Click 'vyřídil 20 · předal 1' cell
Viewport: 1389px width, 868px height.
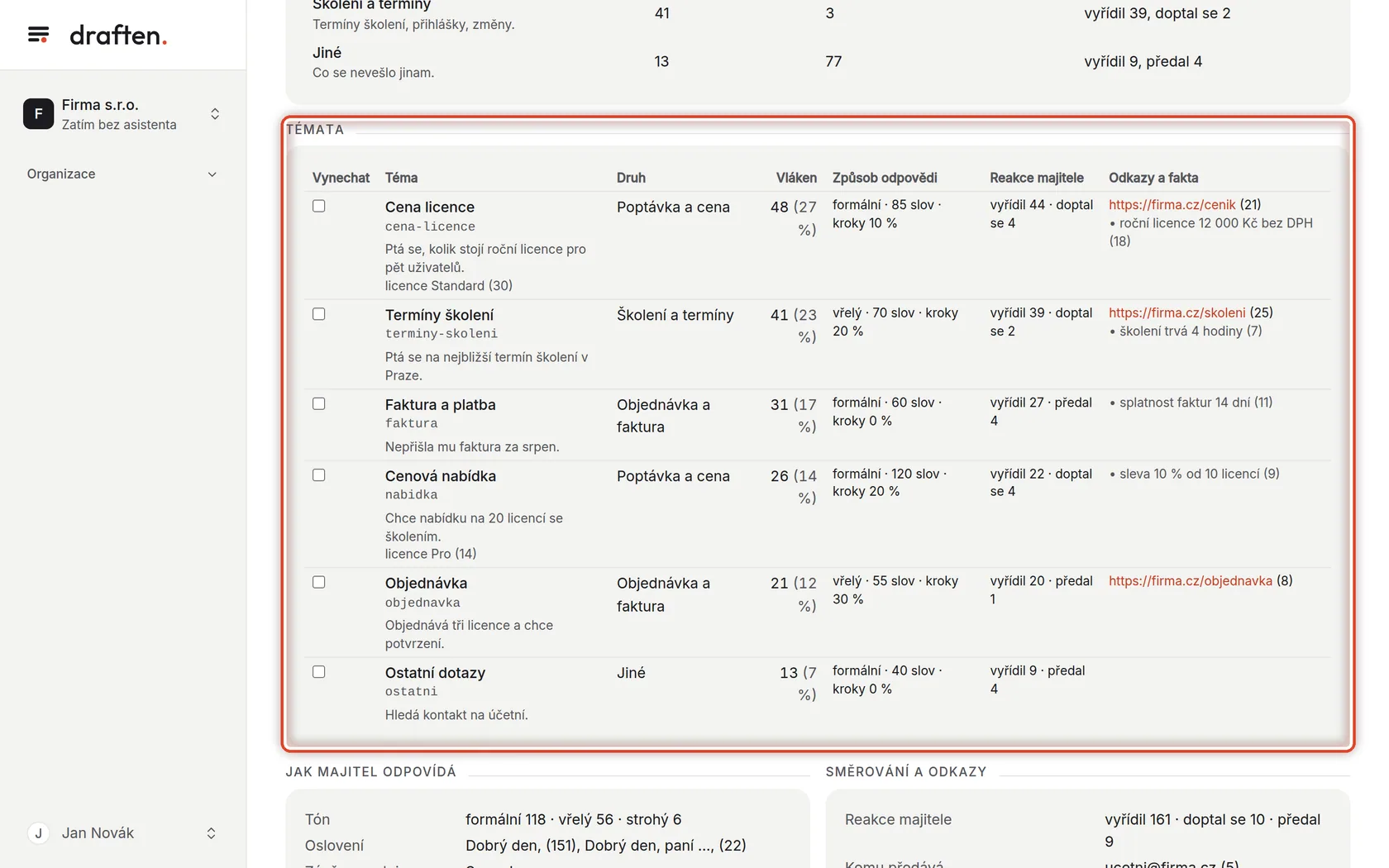point(1042,590)
